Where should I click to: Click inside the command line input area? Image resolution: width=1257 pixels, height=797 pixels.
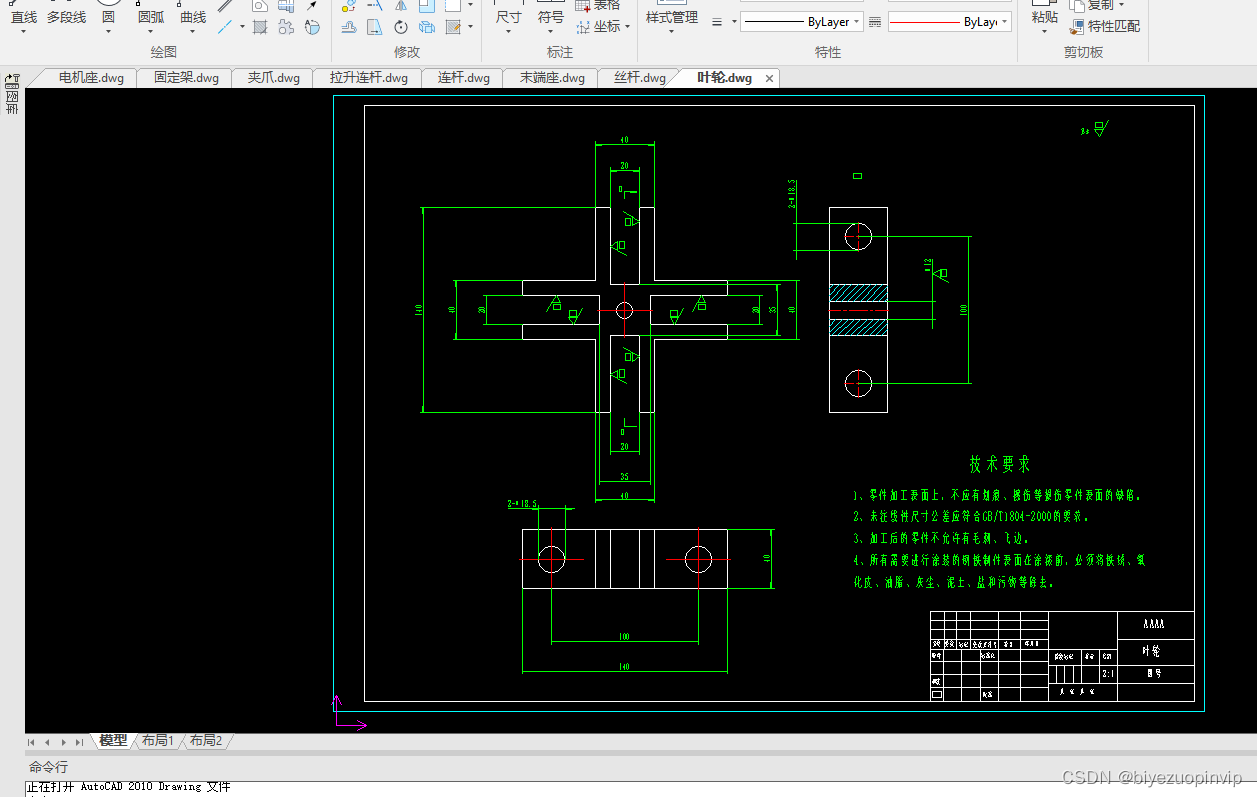[x=640, y=789]
